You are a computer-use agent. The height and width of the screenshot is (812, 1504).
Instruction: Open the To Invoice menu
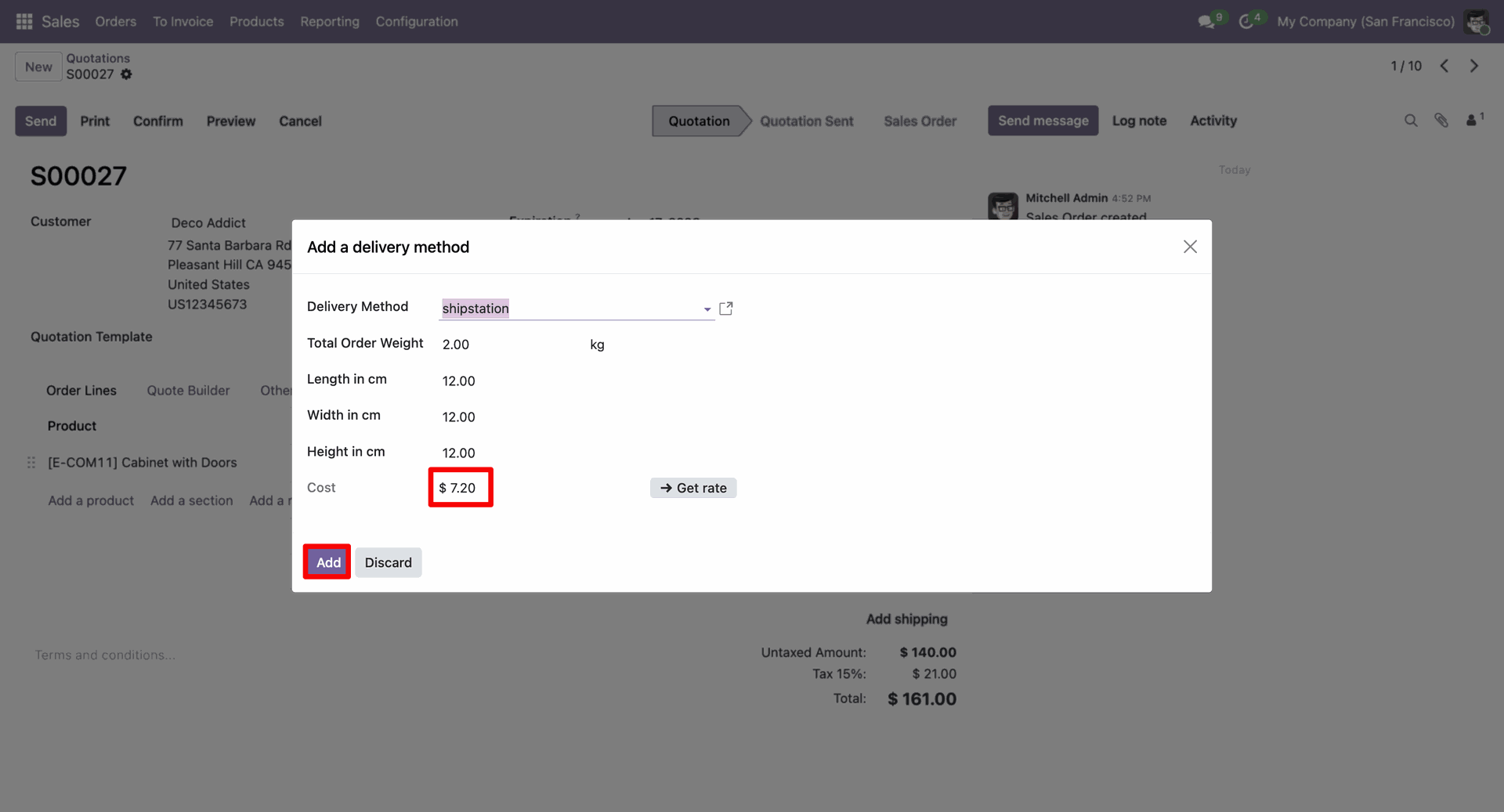[183, 21]
